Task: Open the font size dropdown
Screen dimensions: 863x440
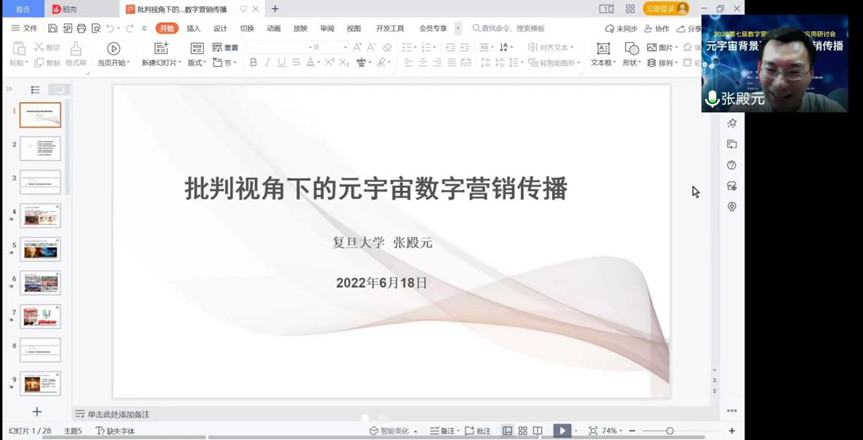Action: point(344,47)
